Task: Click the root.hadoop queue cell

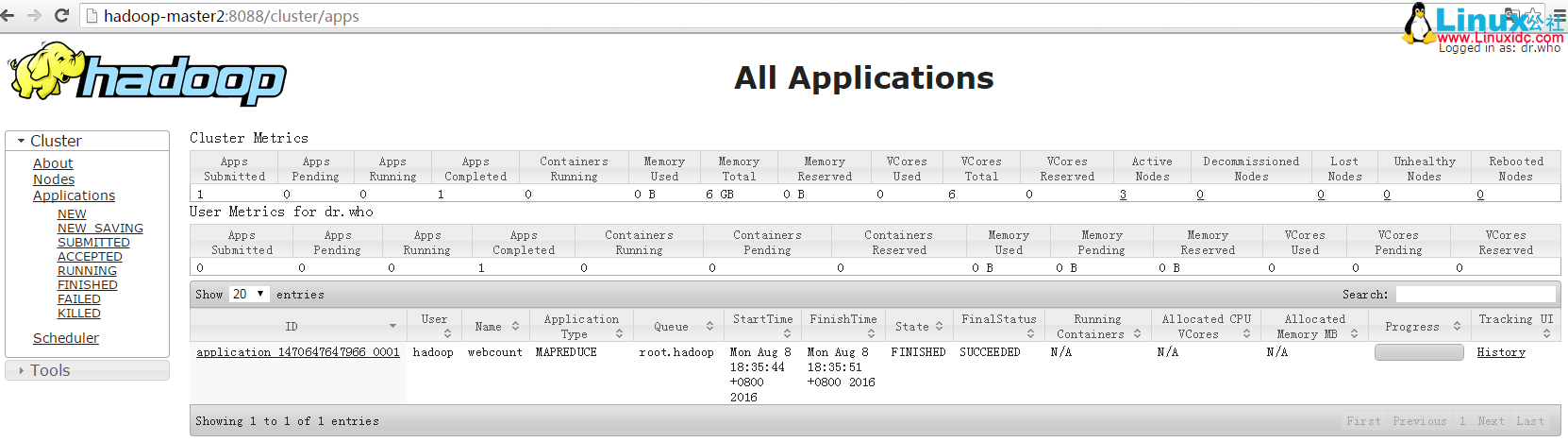Action: [676, 352]
